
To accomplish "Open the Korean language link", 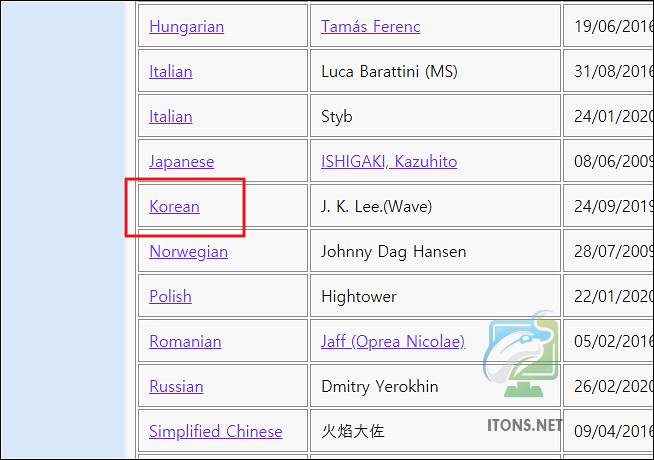I will coord(174,207).
